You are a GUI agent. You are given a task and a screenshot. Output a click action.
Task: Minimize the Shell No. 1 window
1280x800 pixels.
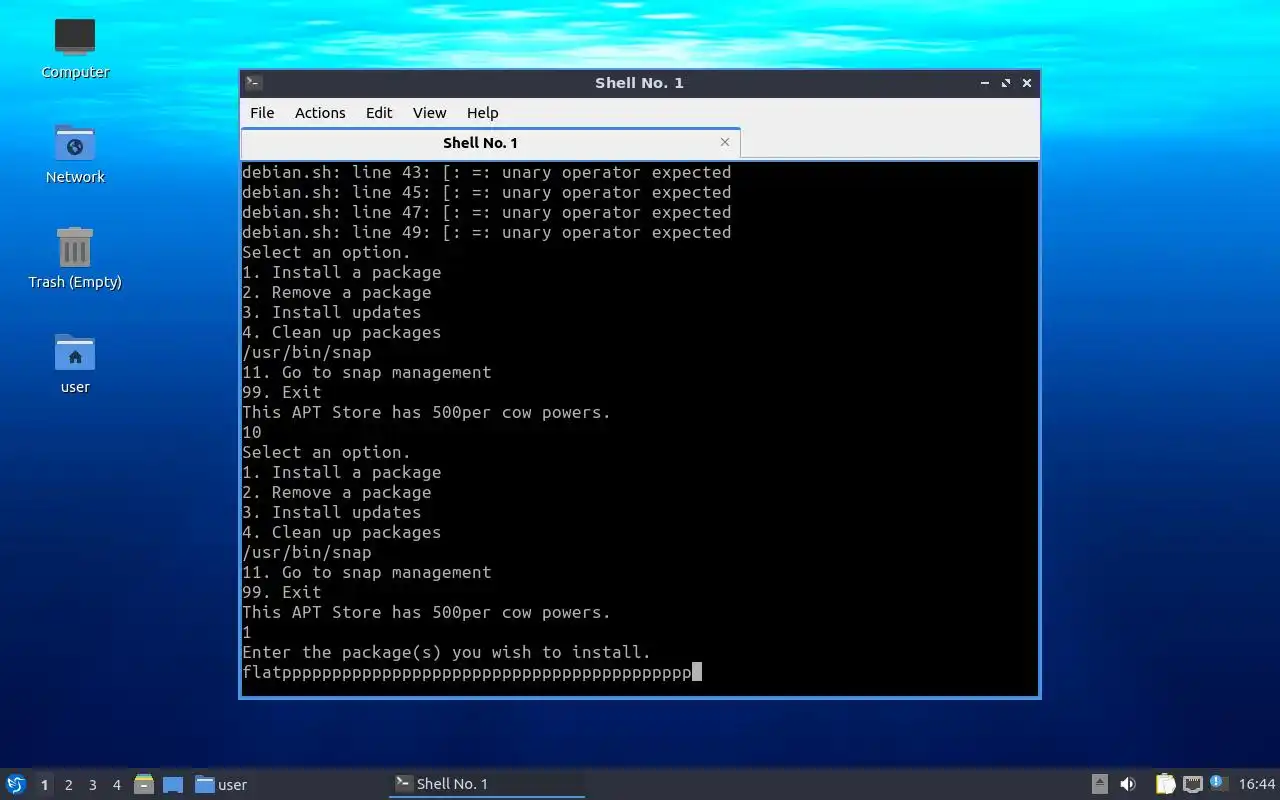(x=985, y=83)
